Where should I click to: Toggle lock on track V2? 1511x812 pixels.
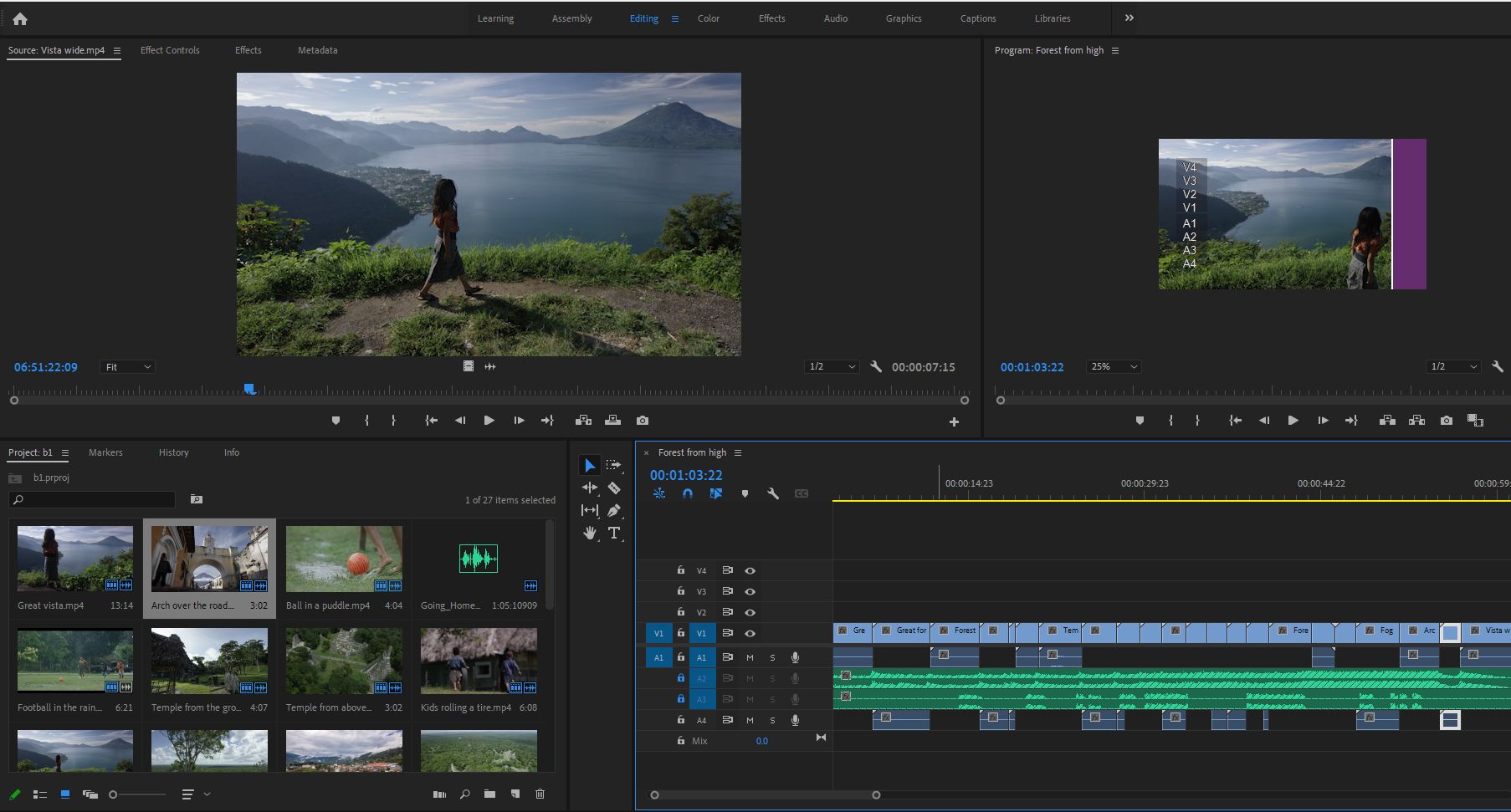coord(680,612)
